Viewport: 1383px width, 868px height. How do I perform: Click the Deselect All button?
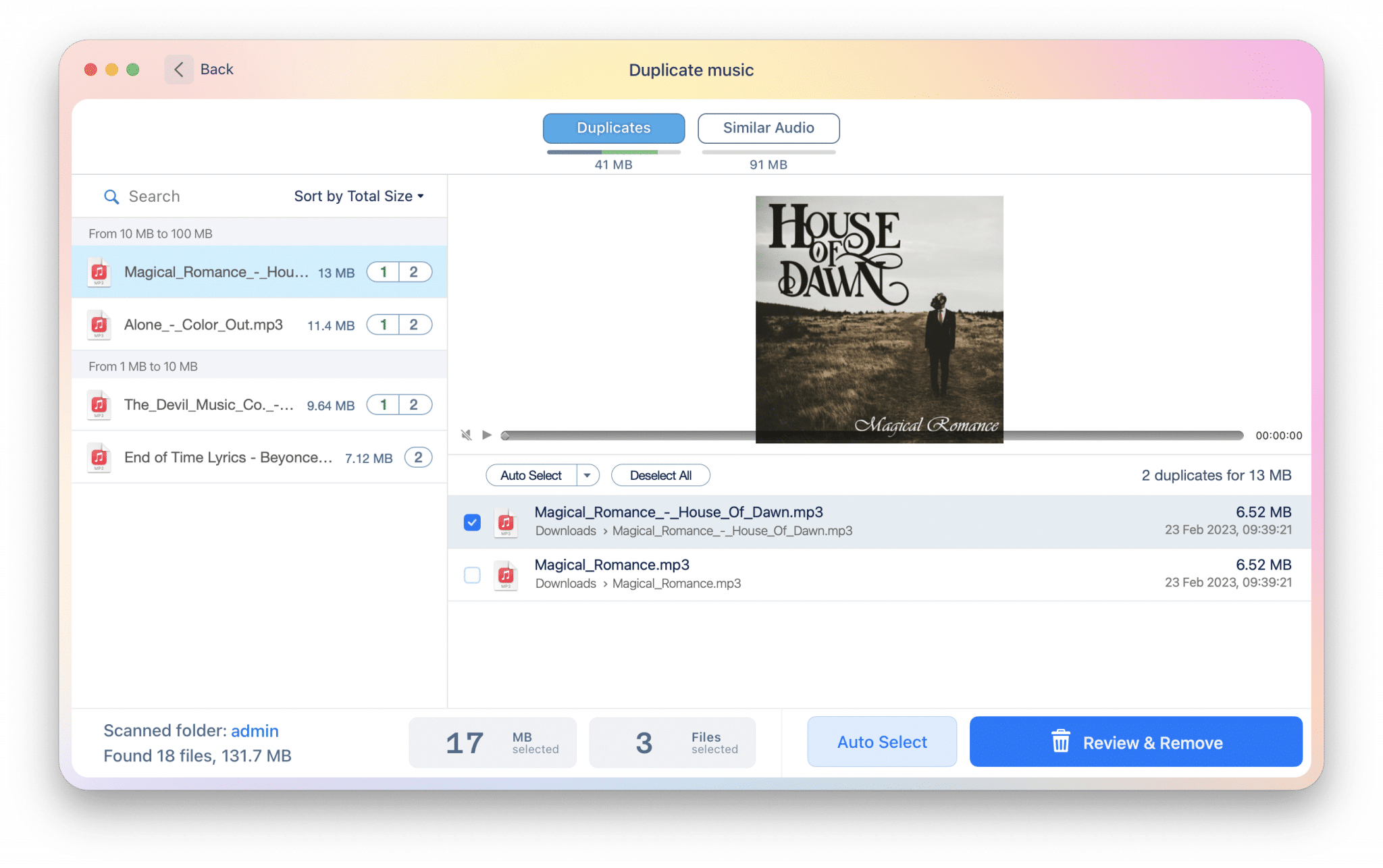pos(660,474)
